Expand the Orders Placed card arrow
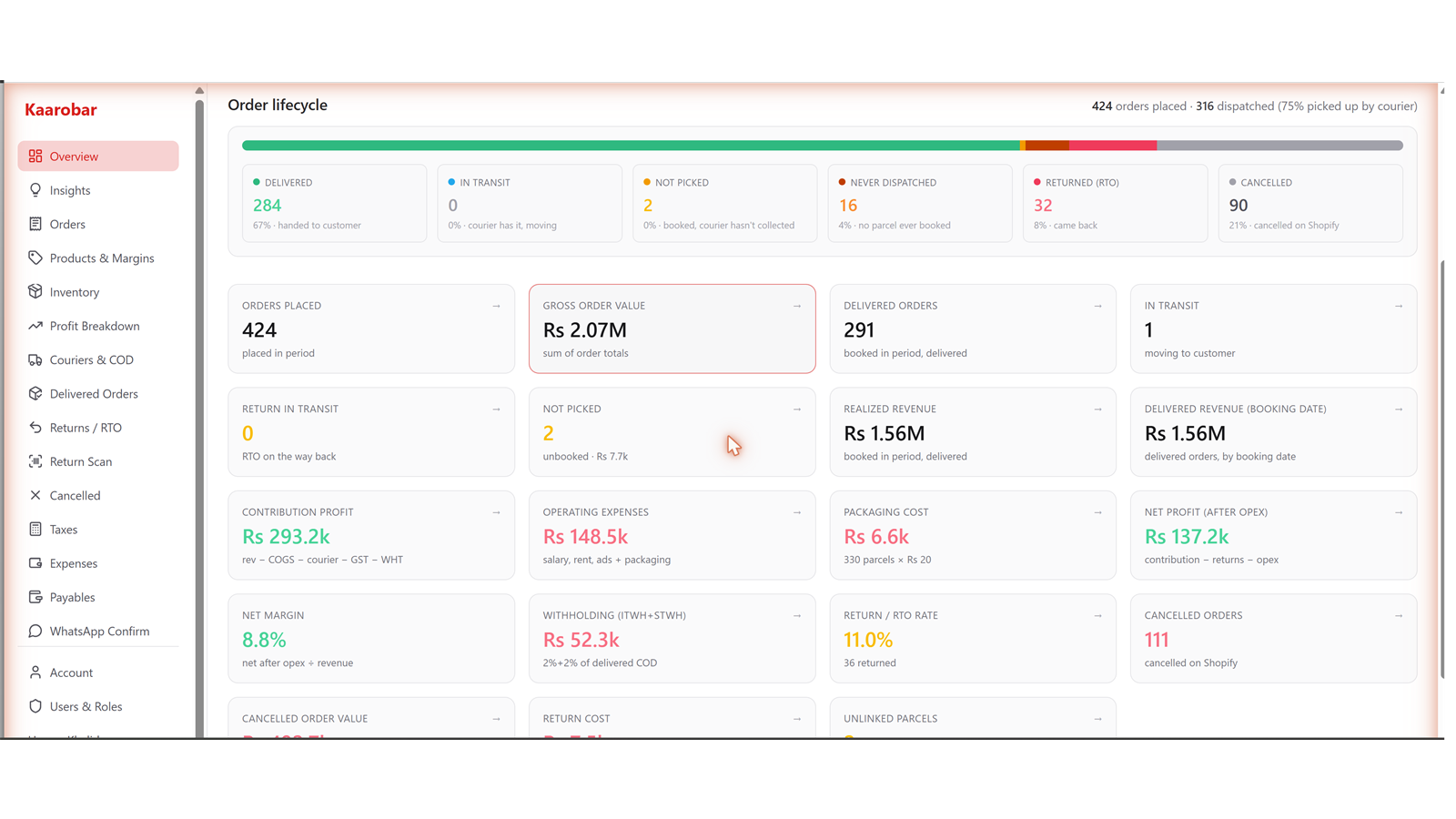This screenshot has height=819, width=1456. (496, 306)
